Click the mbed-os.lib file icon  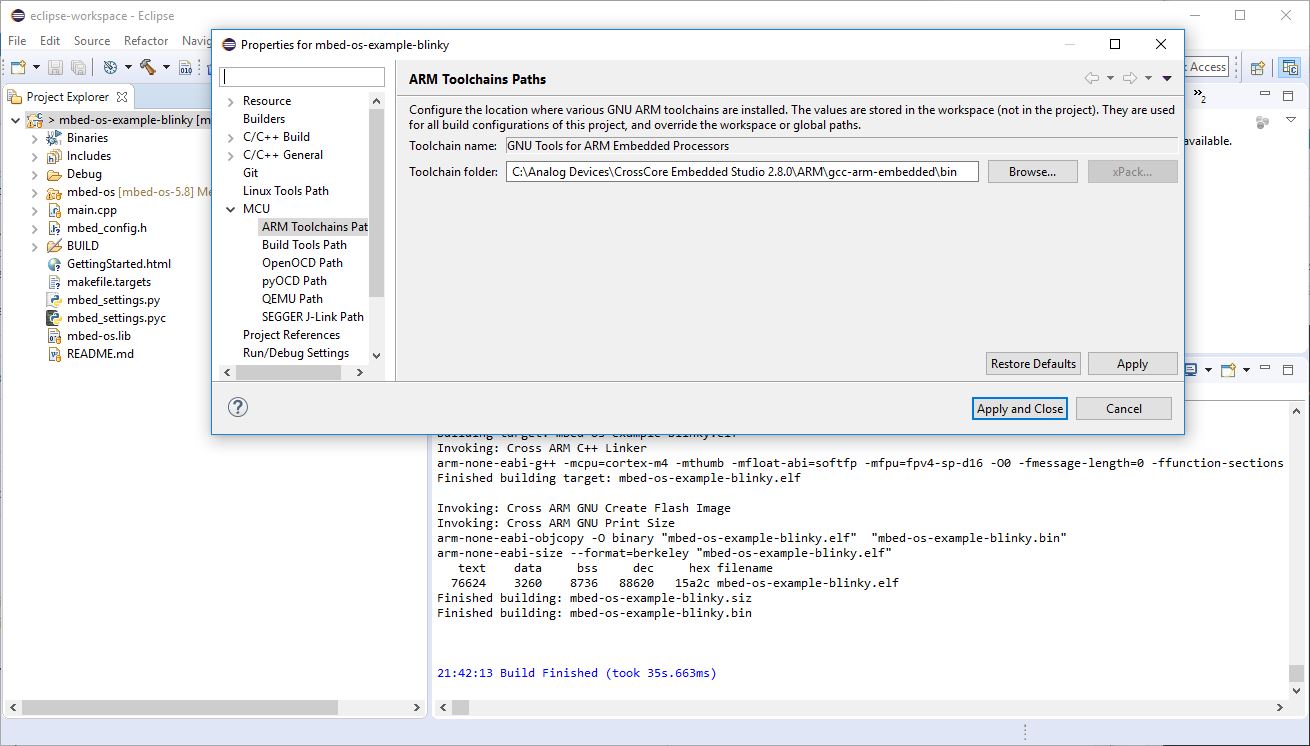coord(54,336)
